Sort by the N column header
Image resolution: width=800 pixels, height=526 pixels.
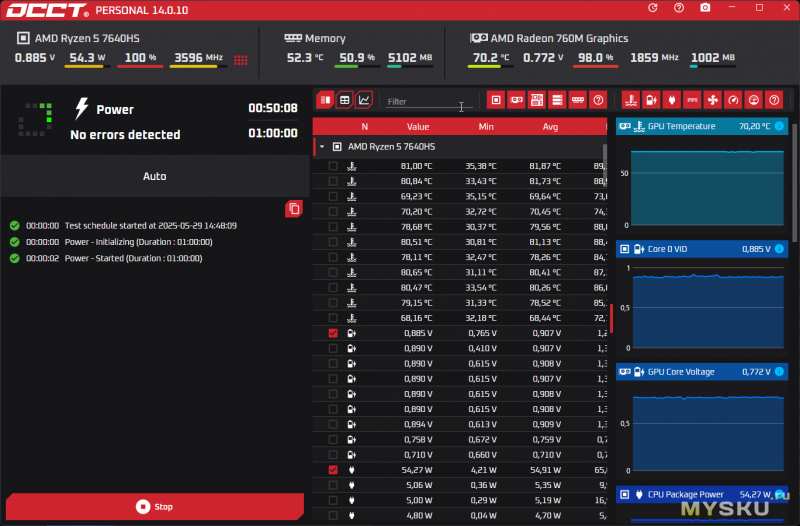pos(364,127)
